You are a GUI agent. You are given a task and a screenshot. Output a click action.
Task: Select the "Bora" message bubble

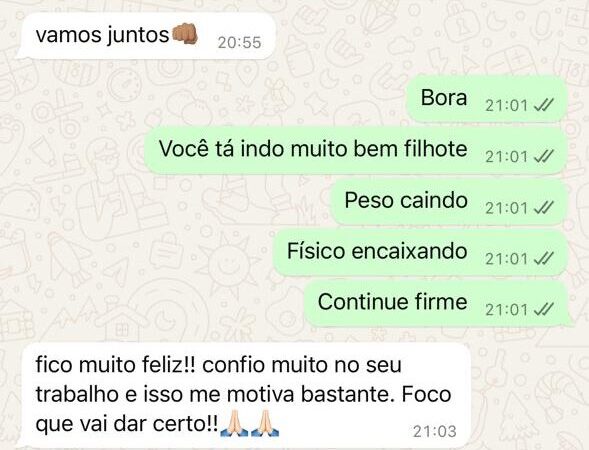pyautogui.click(x=487, y=98)
